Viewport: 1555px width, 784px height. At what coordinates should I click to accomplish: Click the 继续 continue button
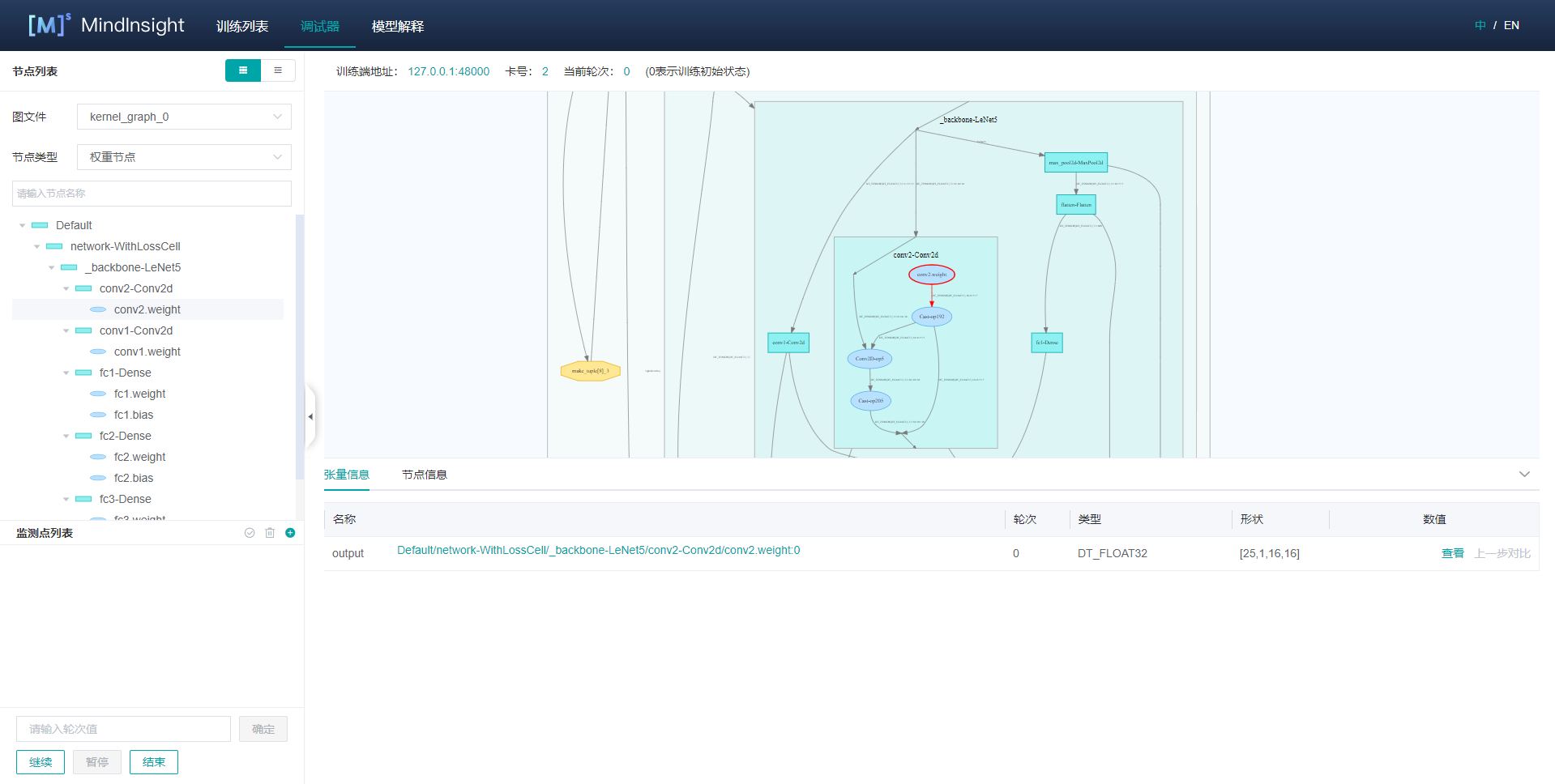point(41,762)
